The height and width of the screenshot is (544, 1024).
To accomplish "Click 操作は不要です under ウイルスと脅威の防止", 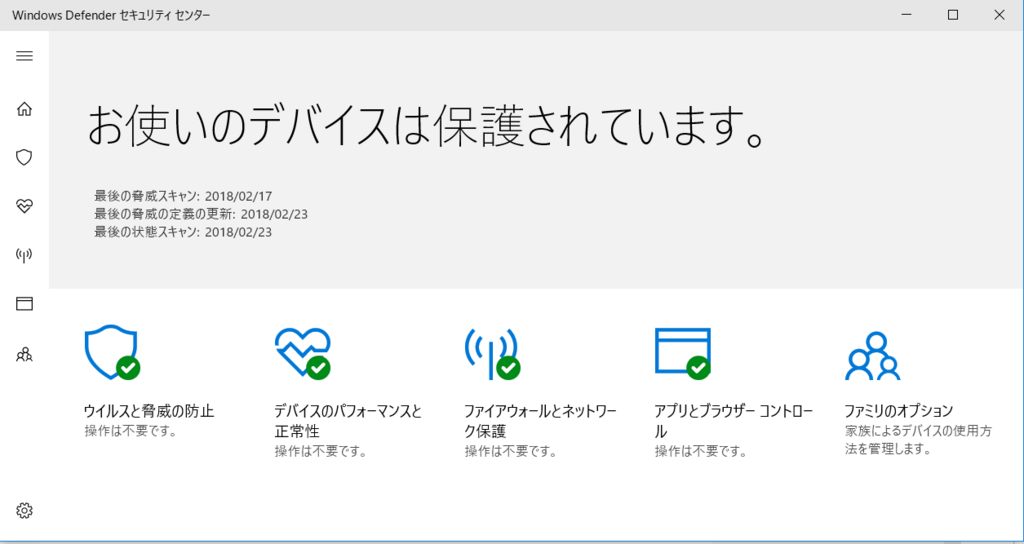I will tap(131, 432).
